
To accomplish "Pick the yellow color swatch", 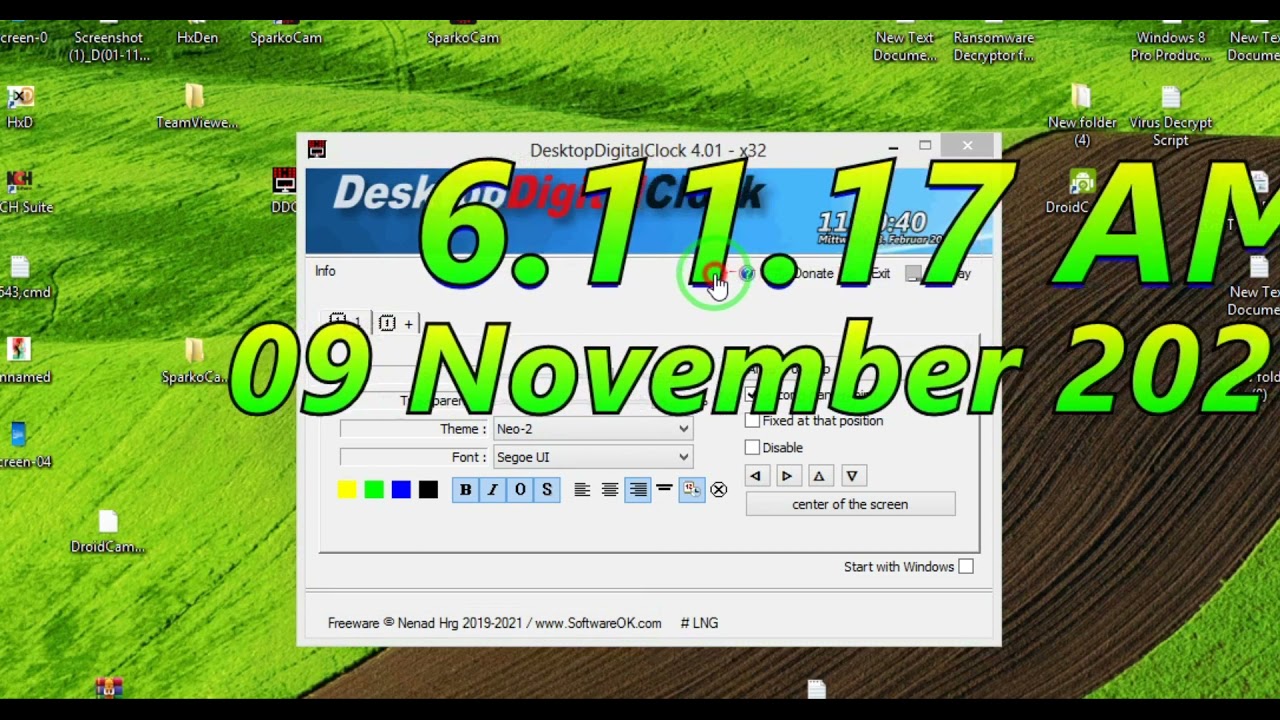I will 347,490.
